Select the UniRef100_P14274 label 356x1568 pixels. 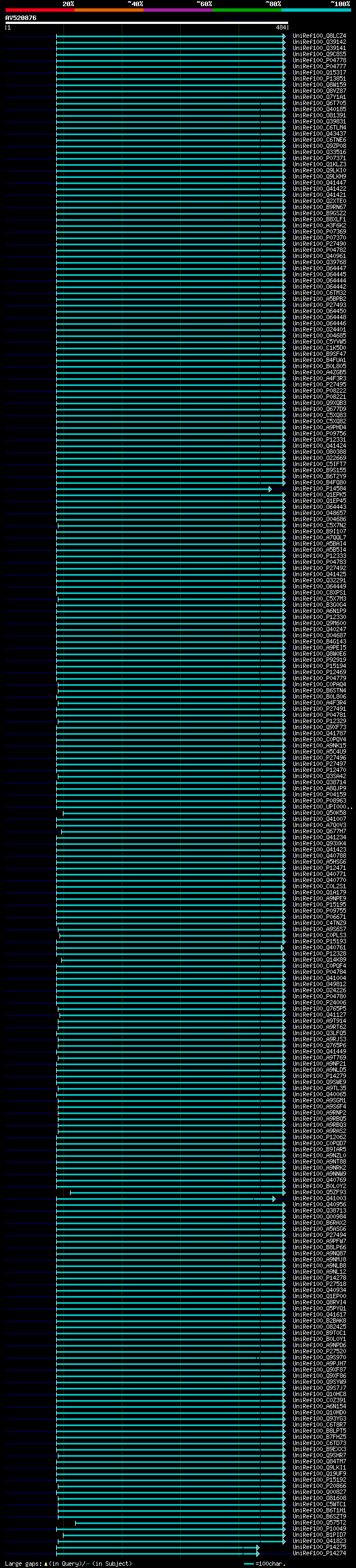[319, 1554]
